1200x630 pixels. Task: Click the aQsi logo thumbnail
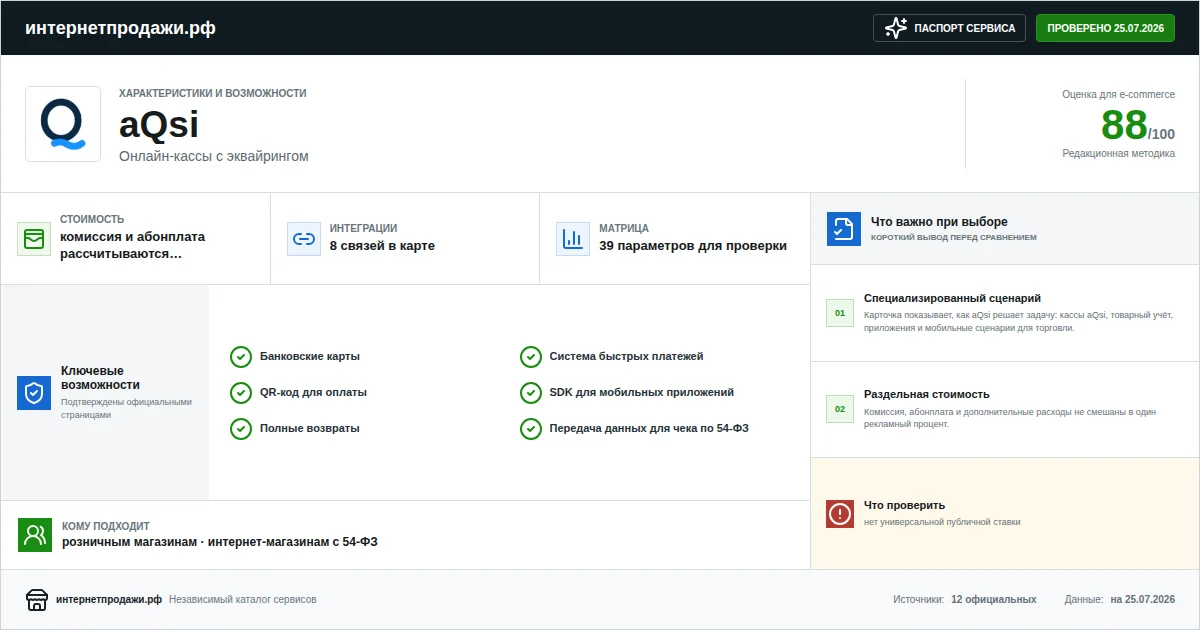[x=63, y=124]
